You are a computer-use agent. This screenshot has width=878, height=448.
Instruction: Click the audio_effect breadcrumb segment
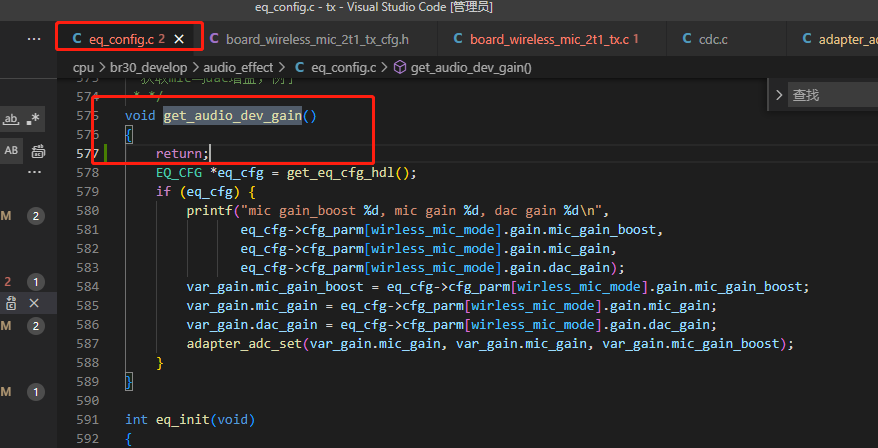point(238,68)
